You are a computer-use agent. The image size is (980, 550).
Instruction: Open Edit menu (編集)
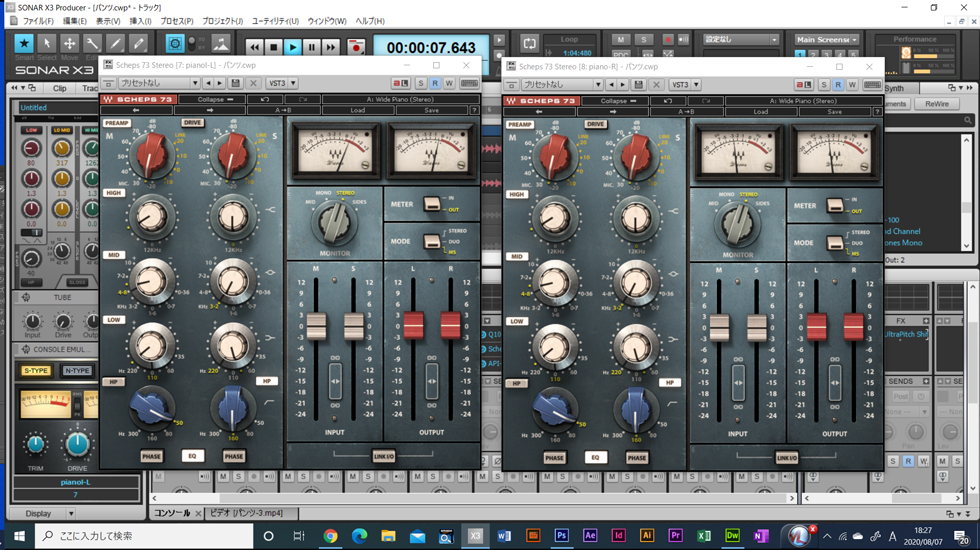(x=75, y=21)
